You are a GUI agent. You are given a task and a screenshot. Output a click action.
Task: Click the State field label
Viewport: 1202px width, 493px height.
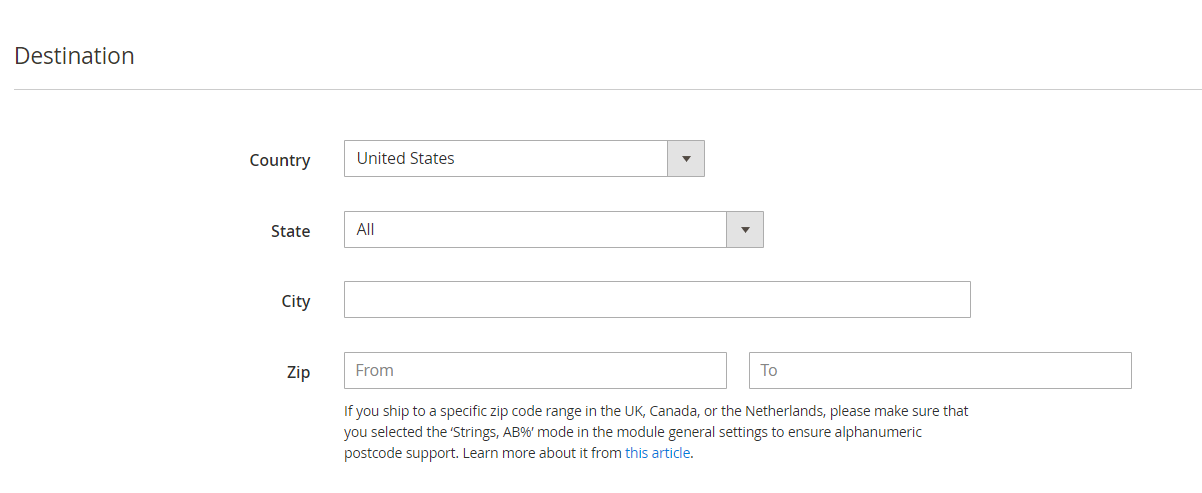tap(291, 231)
